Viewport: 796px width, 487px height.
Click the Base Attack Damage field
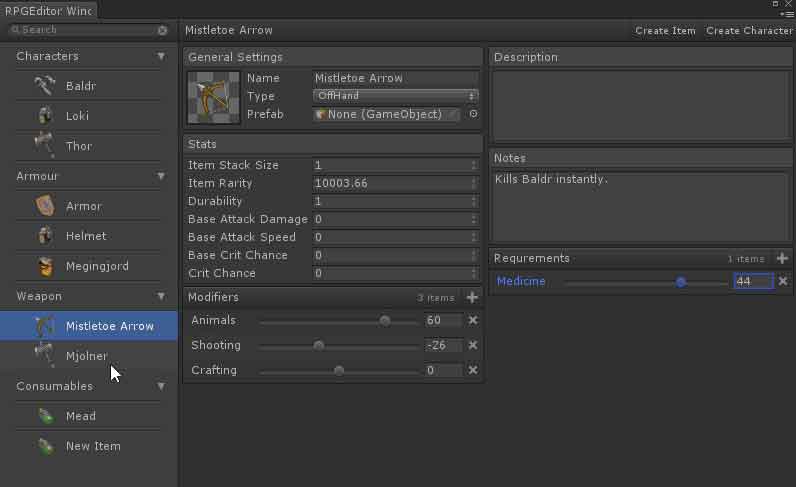(x=395, y=219)
